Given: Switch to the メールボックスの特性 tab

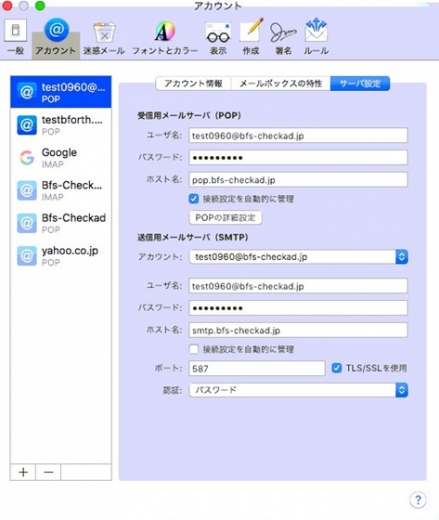Looking at the screenshot, I should point(281,83).
